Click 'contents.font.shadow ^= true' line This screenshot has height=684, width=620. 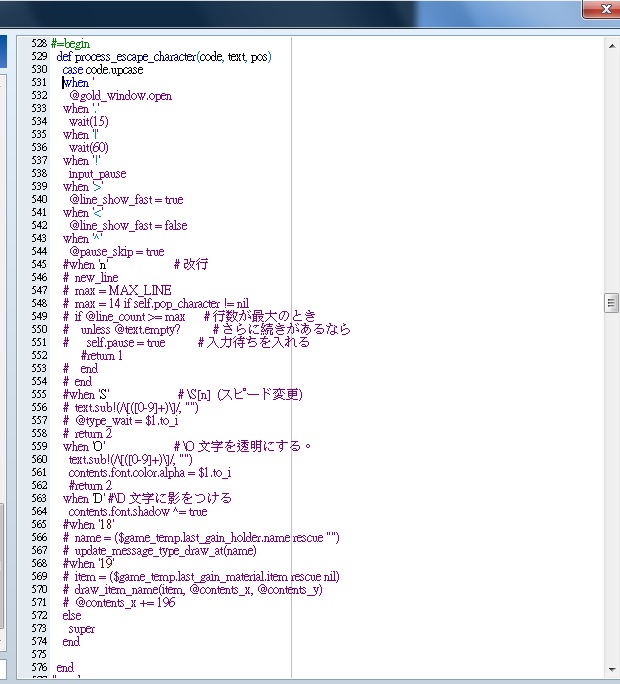[138, 512]
